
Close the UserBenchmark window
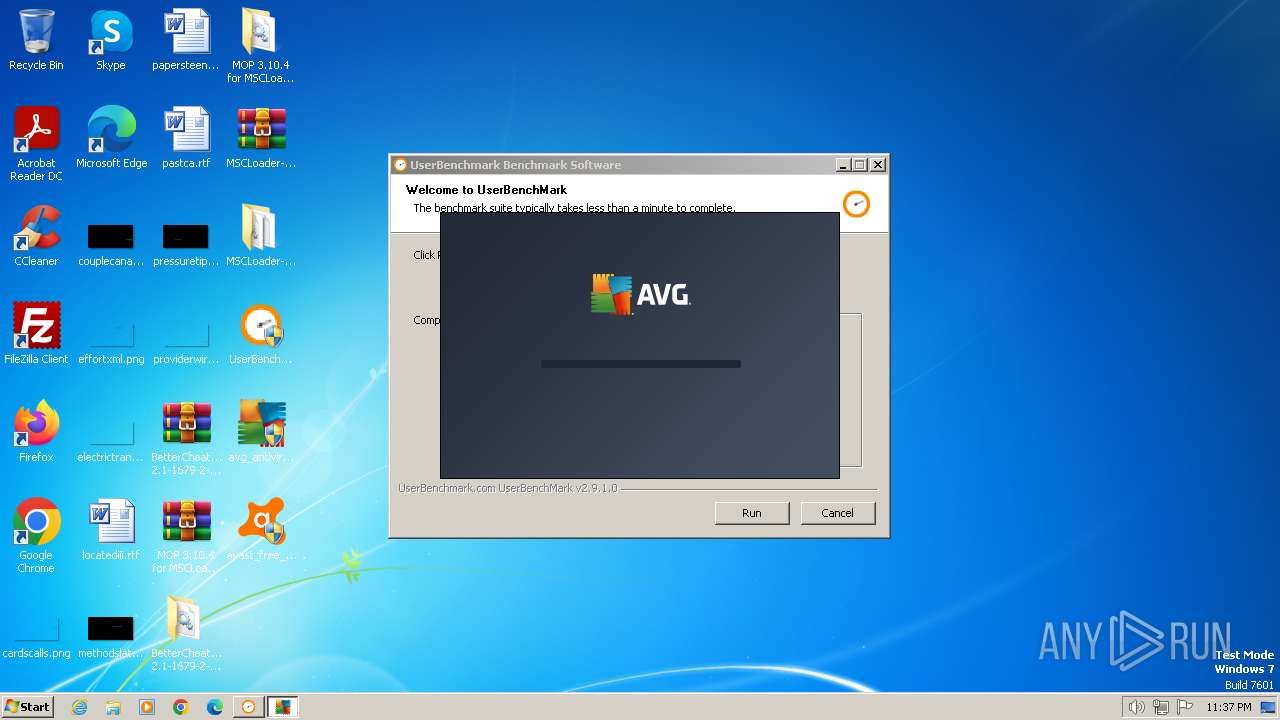click(878, 165)
